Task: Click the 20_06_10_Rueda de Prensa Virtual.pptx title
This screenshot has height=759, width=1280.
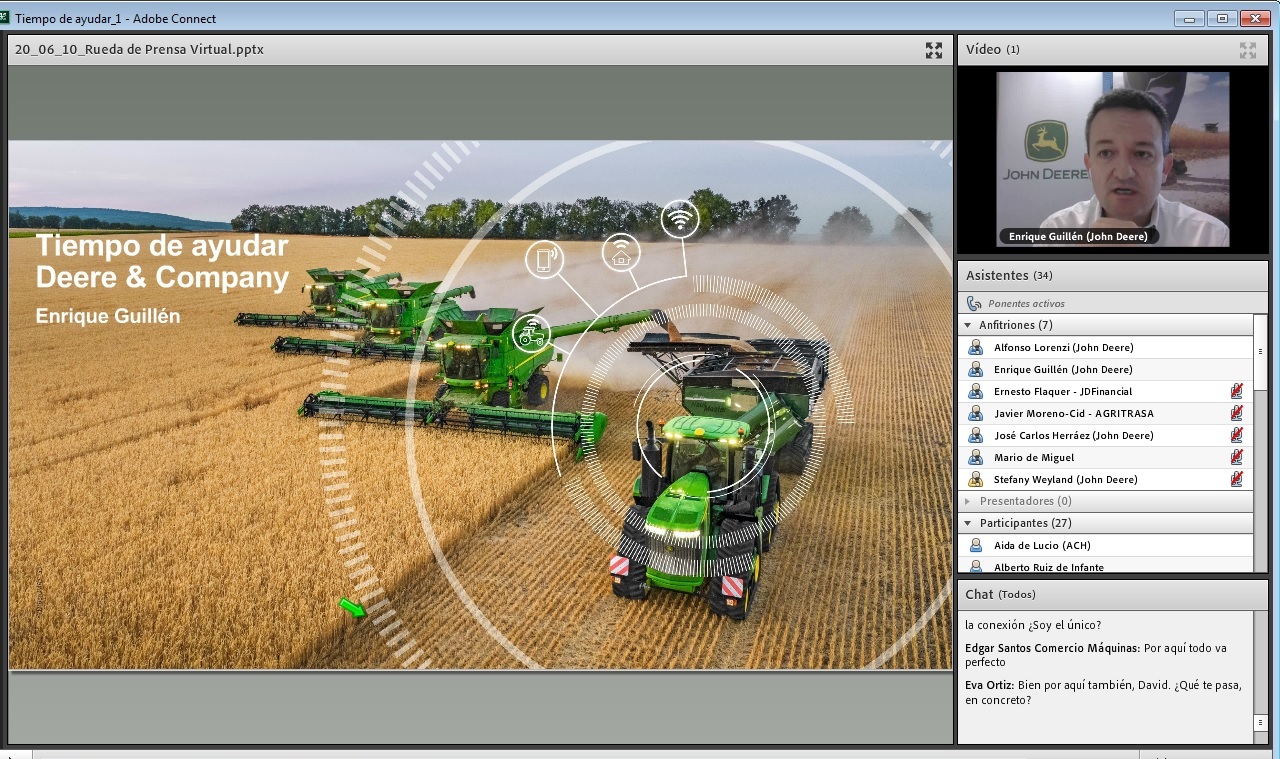Action: [139, 49]
